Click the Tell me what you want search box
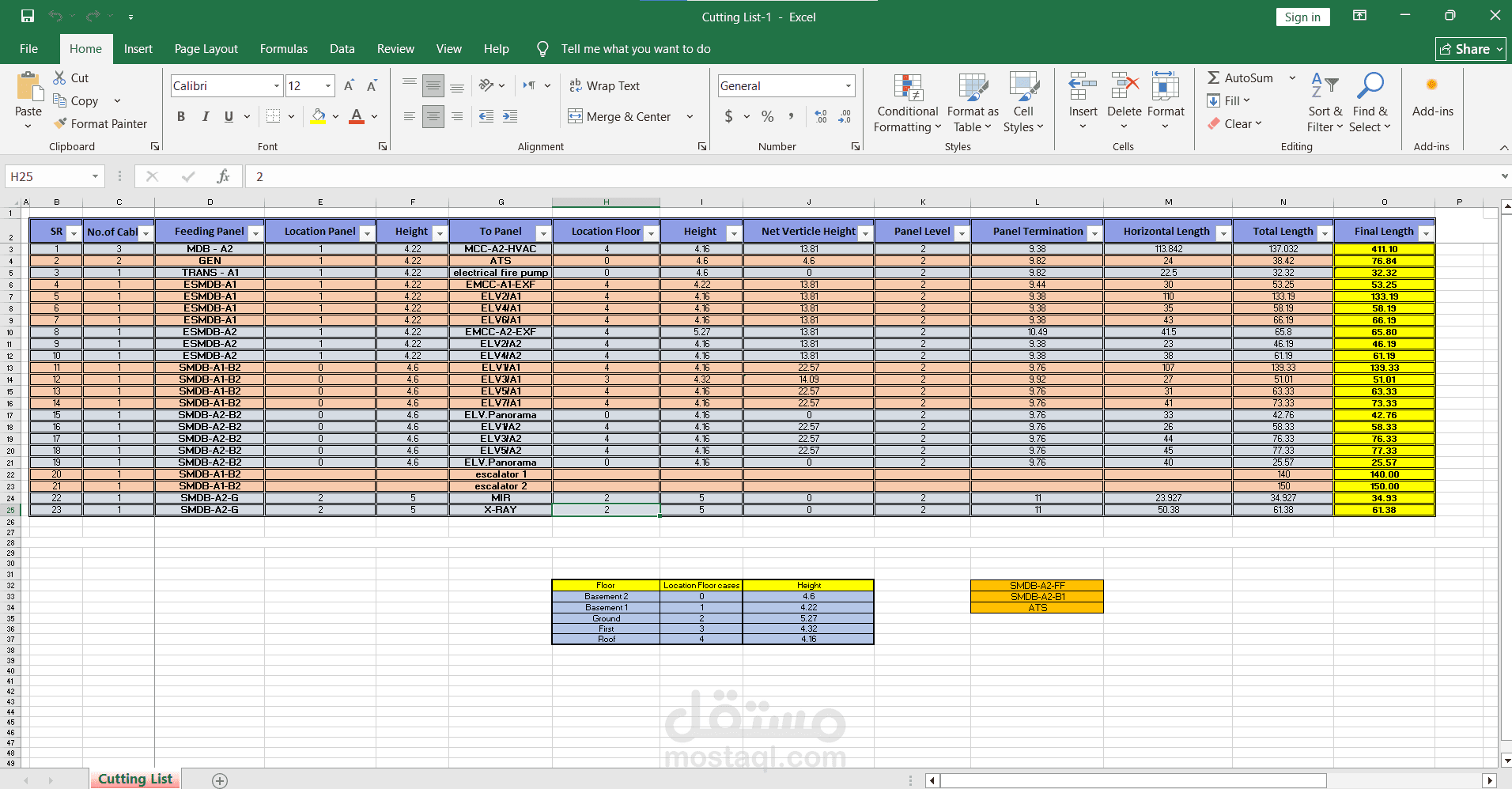 pos(636,48)
